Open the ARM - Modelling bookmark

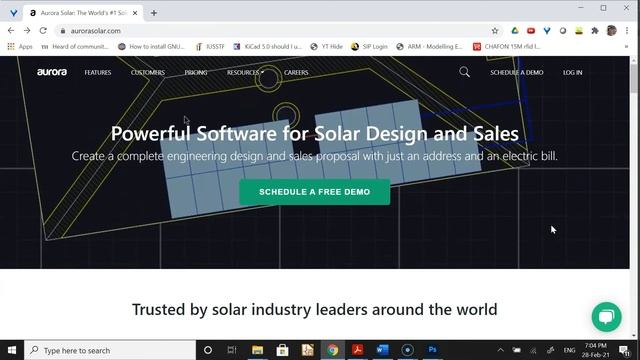429,47
